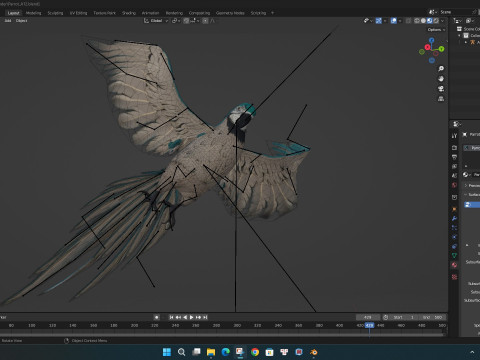Viewport: 480px width, 360px height.
Task: Open the viewport shading options dropdown
Action: click(x=443, y=21)
